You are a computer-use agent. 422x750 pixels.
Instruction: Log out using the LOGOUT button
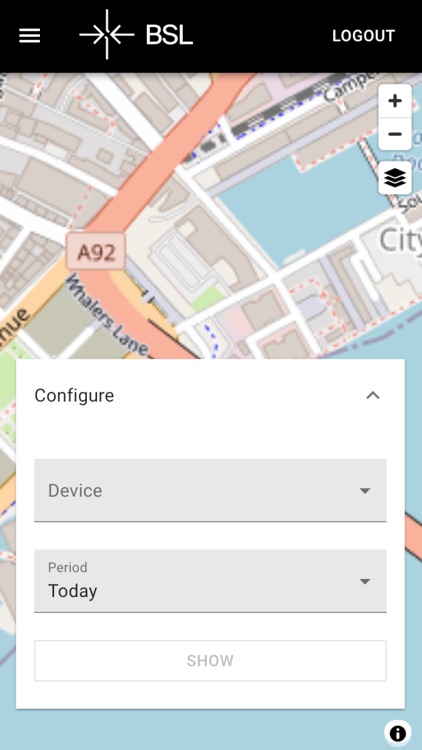click(x=364, y=36)
